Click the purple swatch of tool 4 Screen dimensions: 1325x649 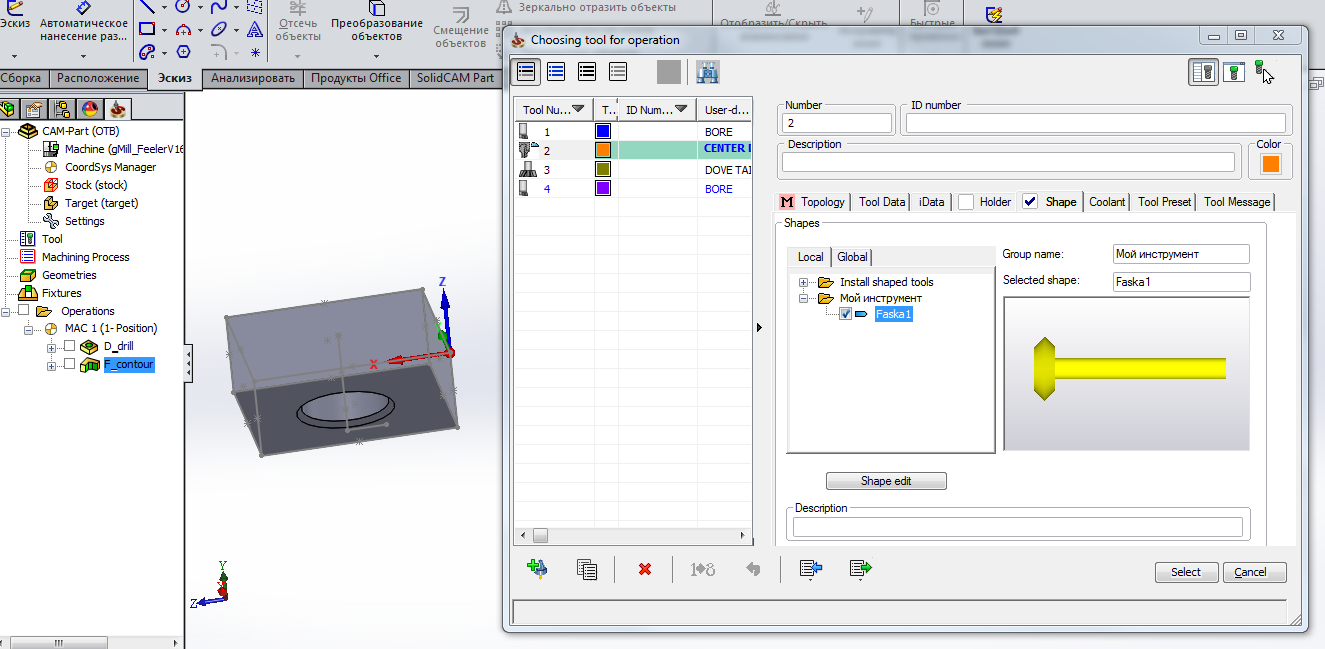point(603,188)
